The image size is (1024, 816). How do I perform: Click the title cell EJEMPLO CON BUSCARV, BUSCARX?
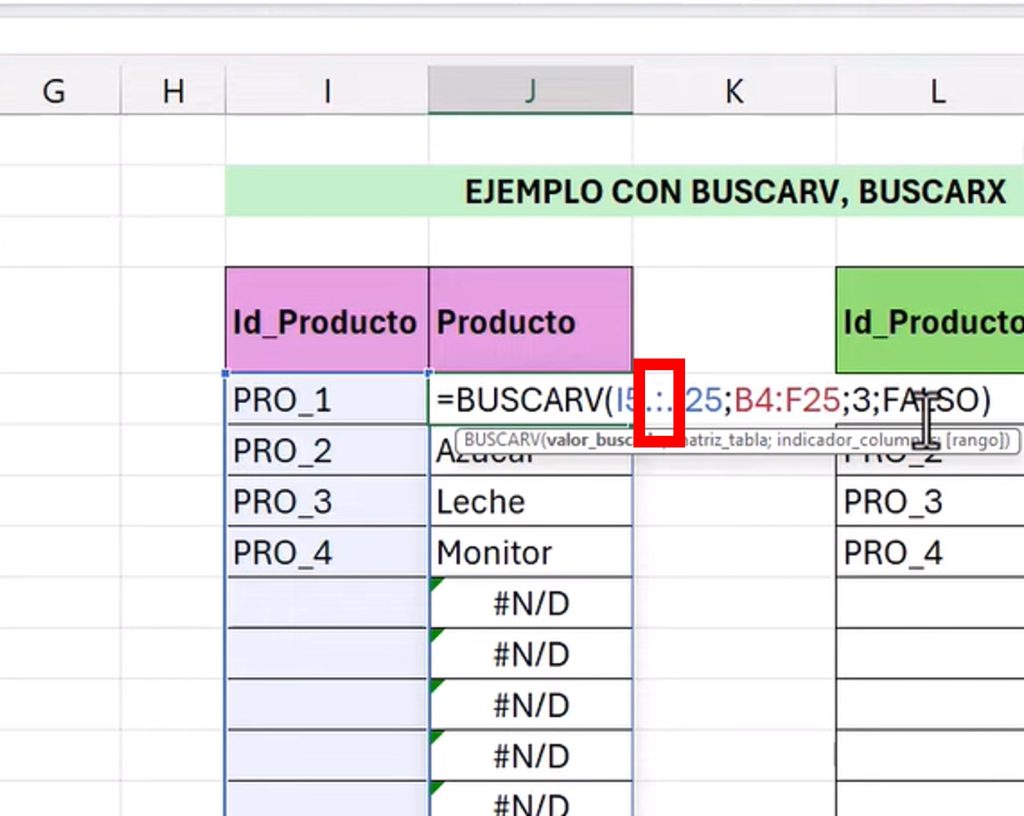[x=735, y=191]
